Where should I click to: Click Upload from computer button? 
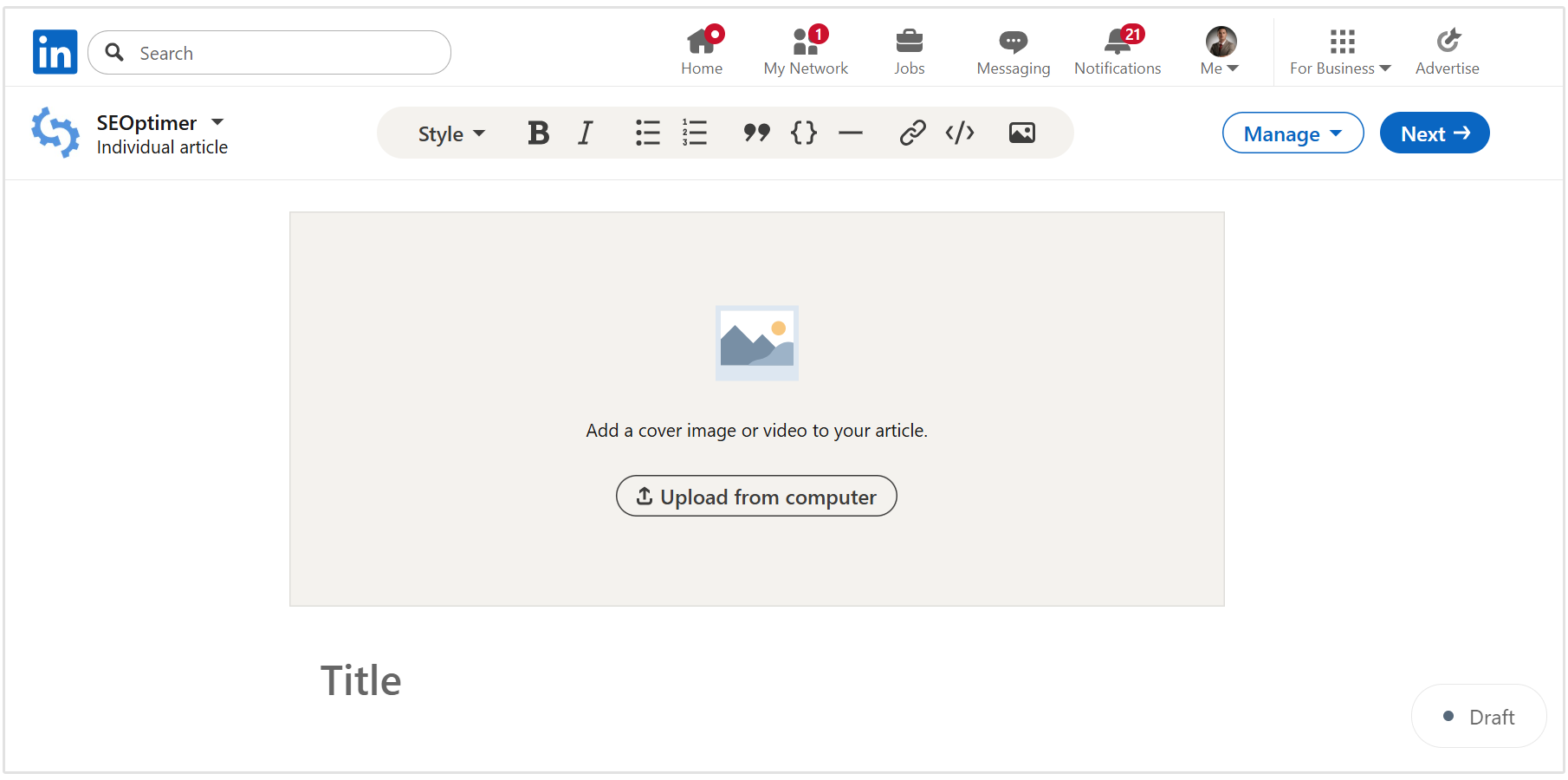[756, 496]
